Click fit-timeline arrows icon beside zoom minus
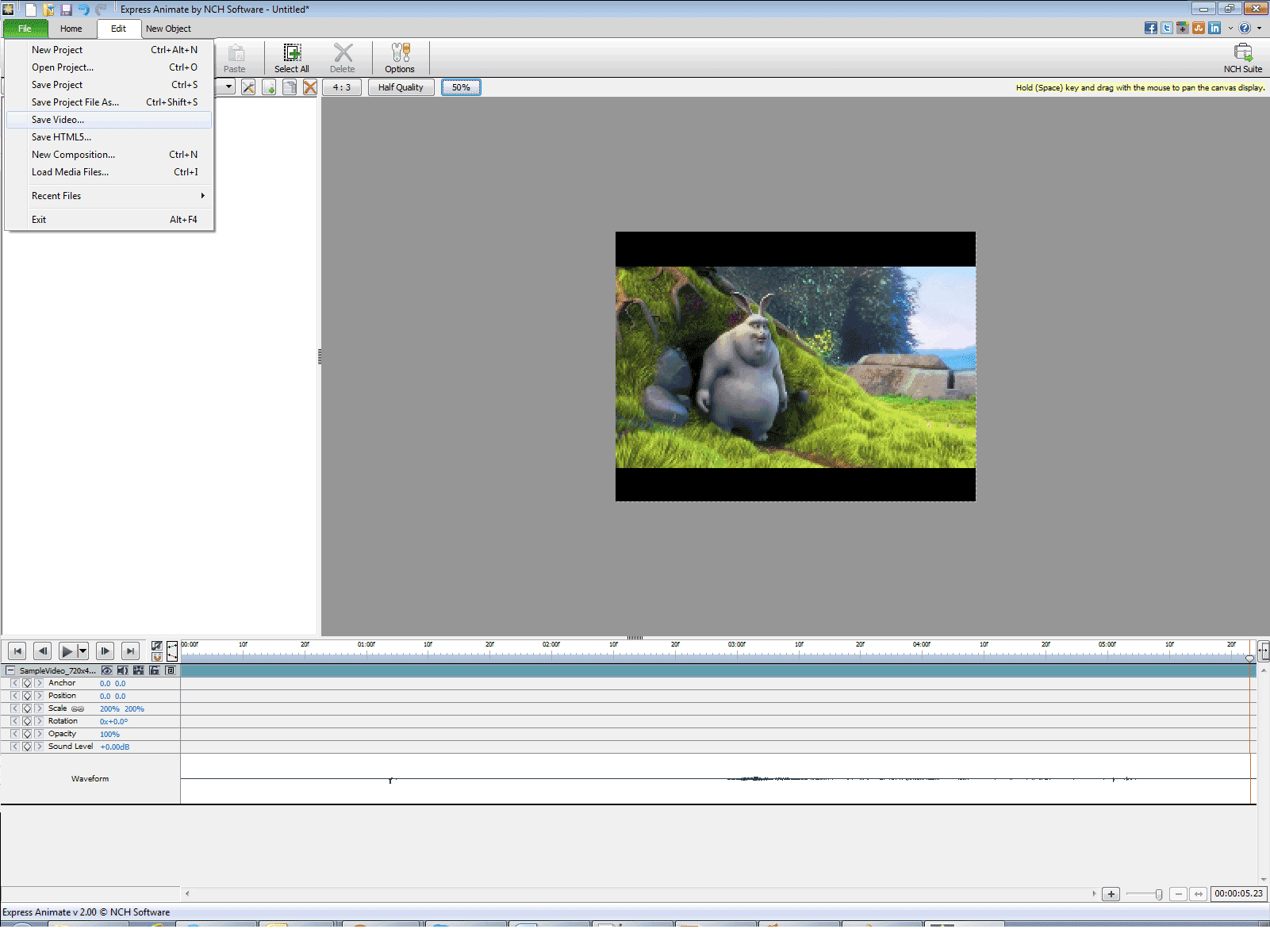The image size is (1270, 952). [1198, 894]
